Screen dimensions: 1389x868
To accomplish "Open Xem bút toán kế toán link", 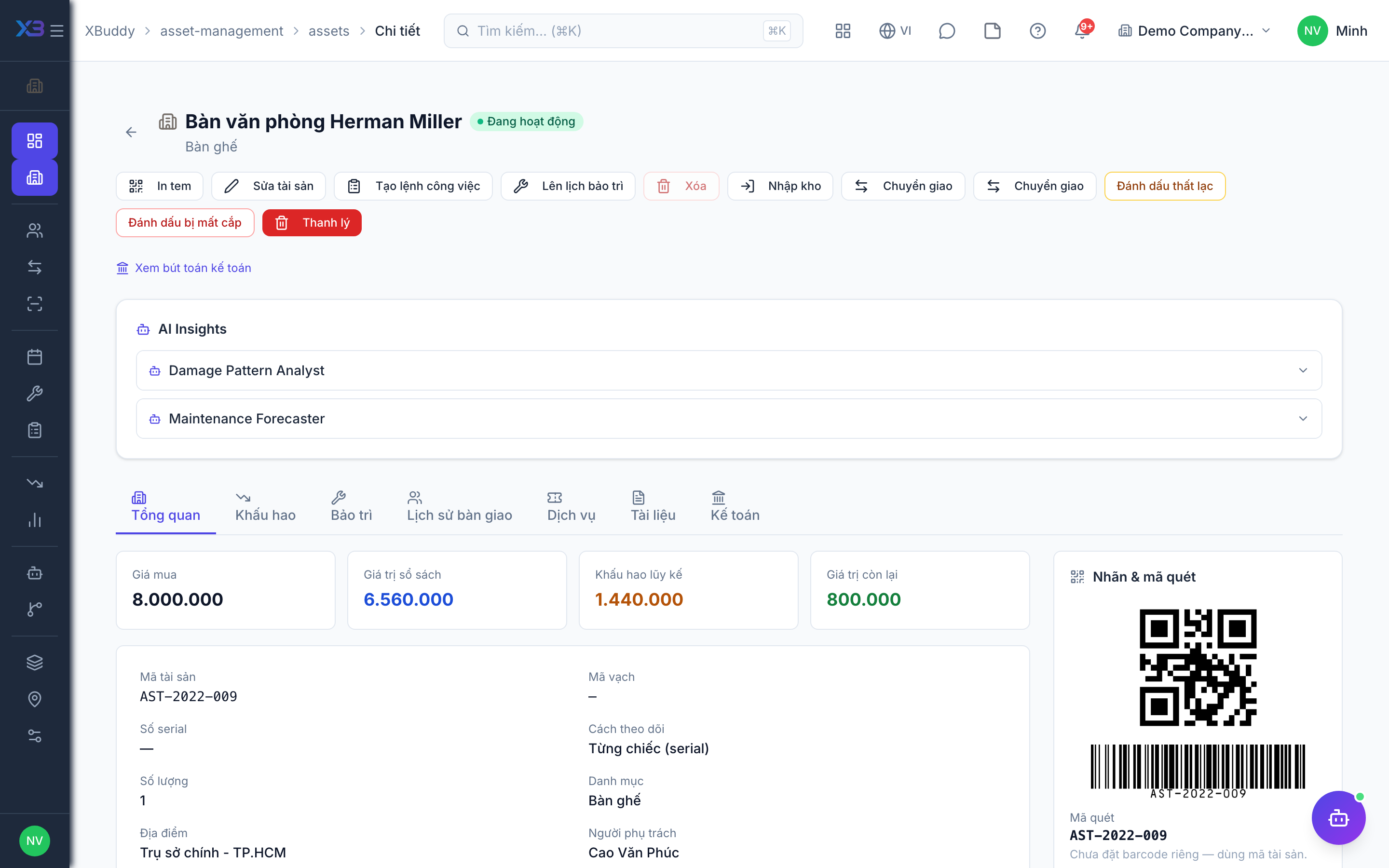I will point(184,268).
